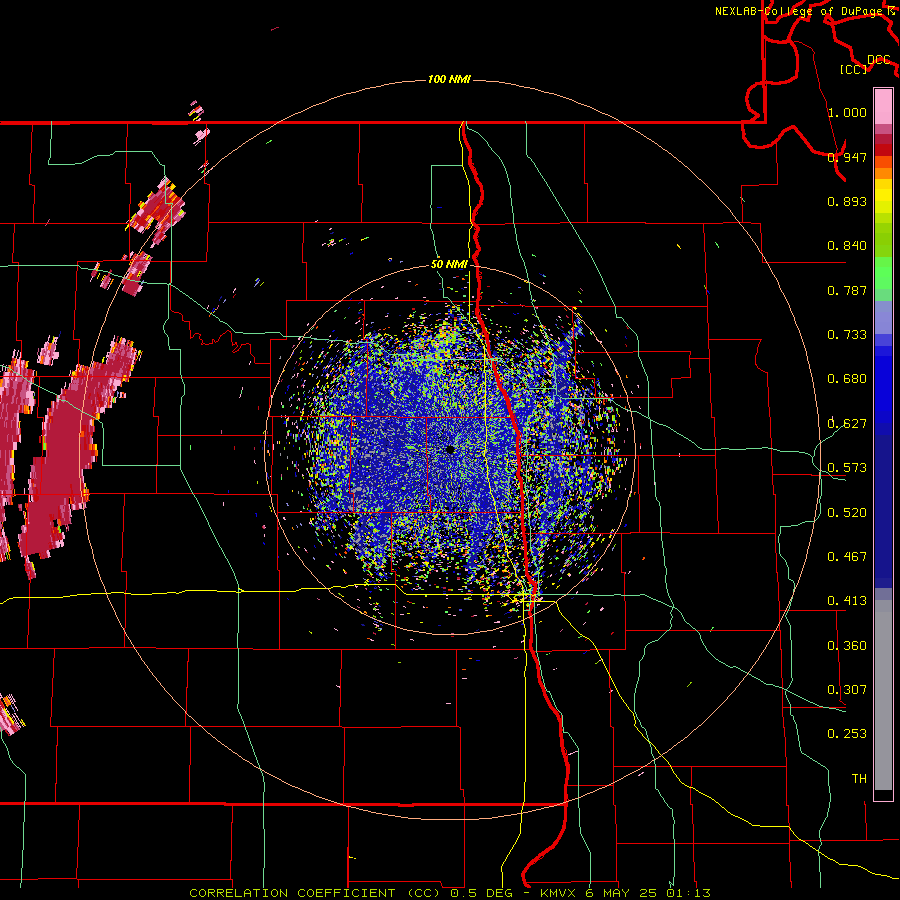Select the 0.893 scale label
This screenshot has width=900, height=900.
tap(847, 201)
